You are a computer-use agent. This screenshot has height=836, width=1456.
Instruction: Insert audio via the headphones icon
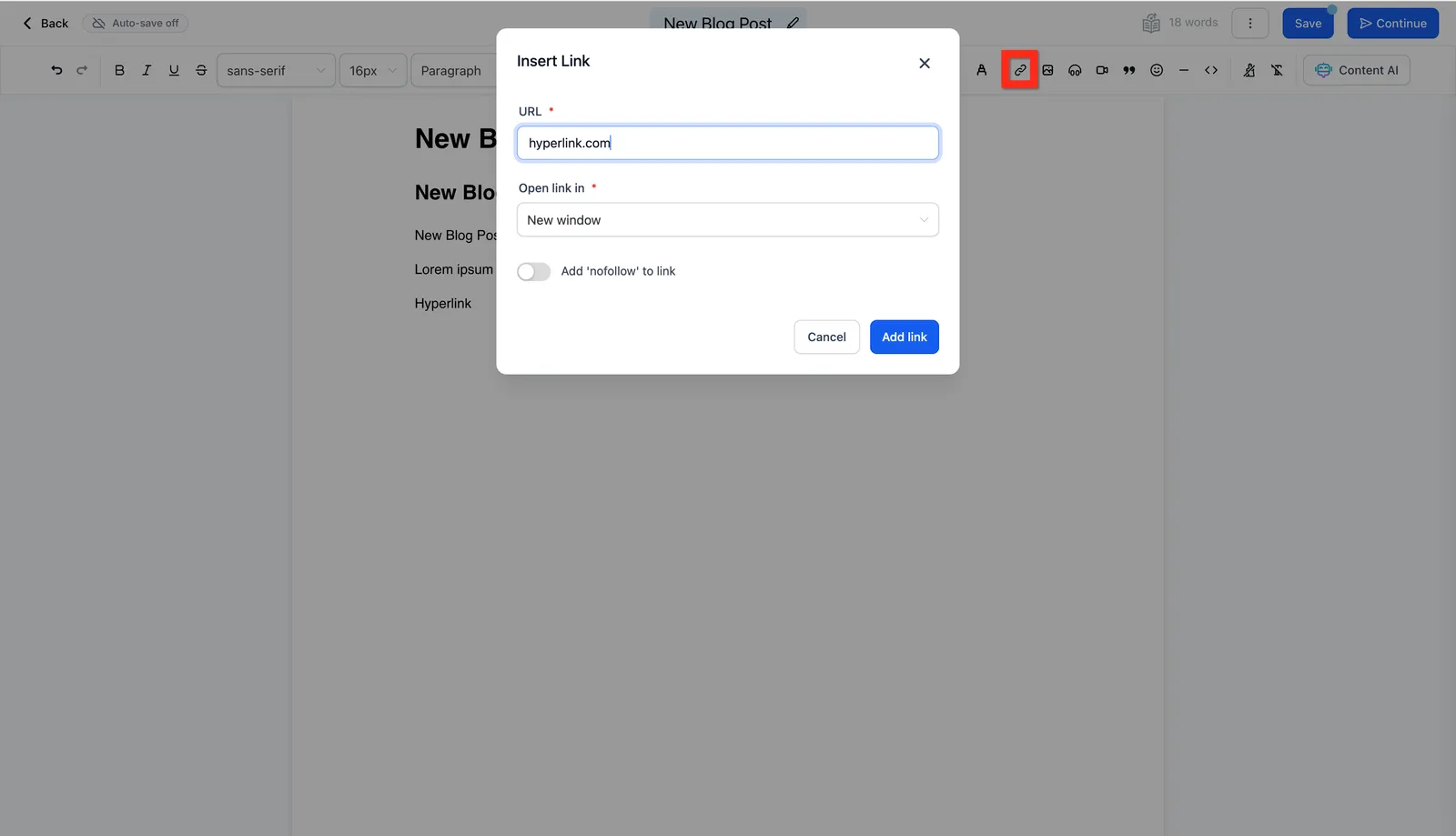pos(1075,70)
